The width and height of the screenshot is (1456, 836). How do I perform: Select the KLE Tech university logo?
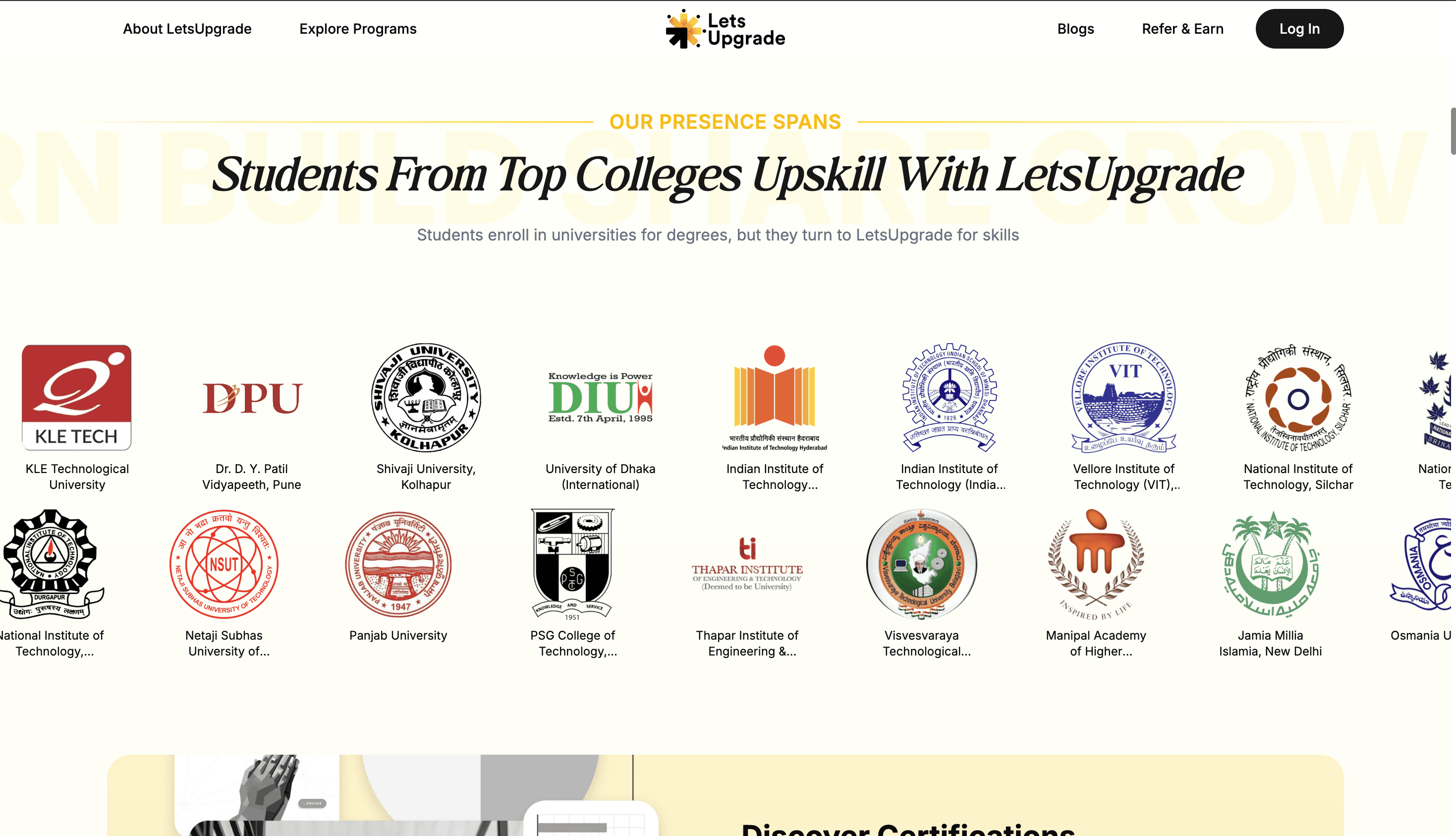click(x=77, y=397)
